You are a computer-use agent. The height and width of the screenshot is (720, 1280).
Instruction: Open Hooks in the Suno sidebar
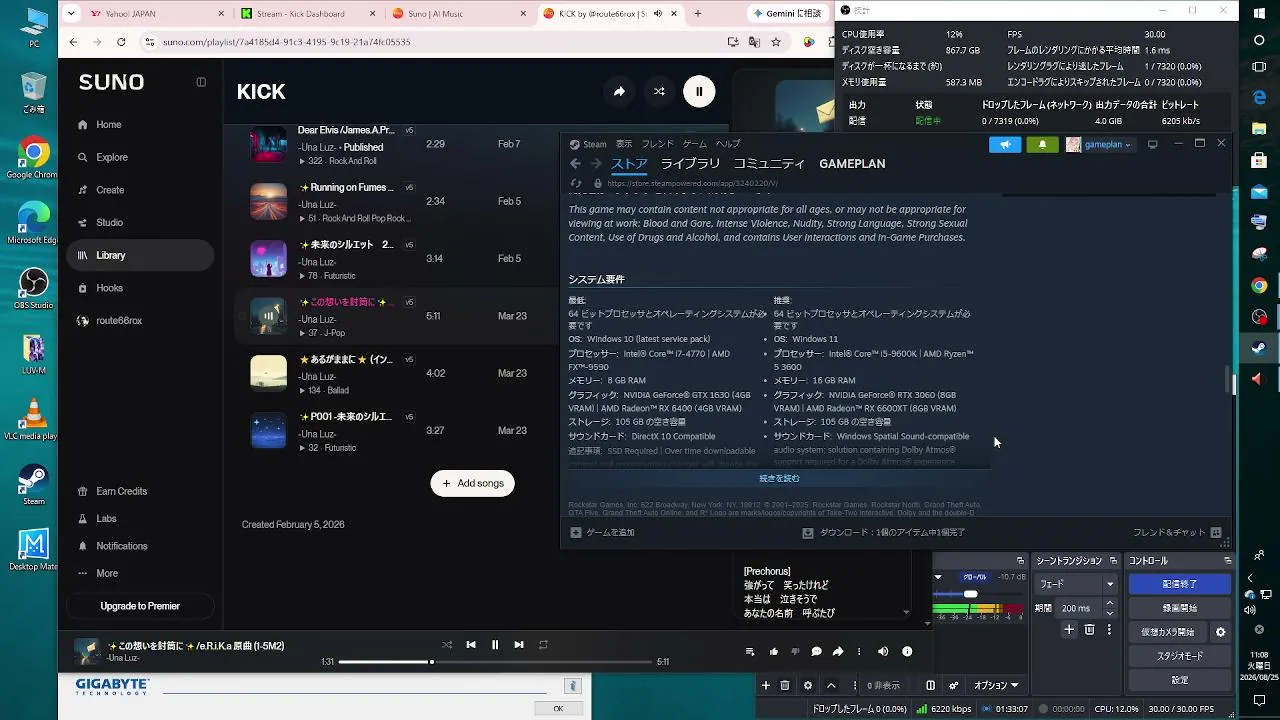click(140, 288)
